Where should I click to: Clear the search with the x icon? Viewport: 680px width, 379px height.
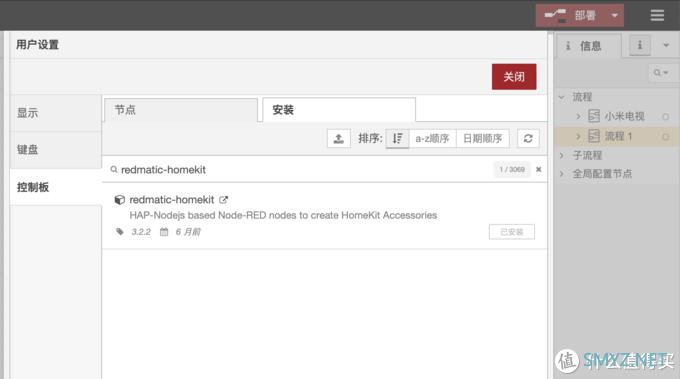pos(539,170)
